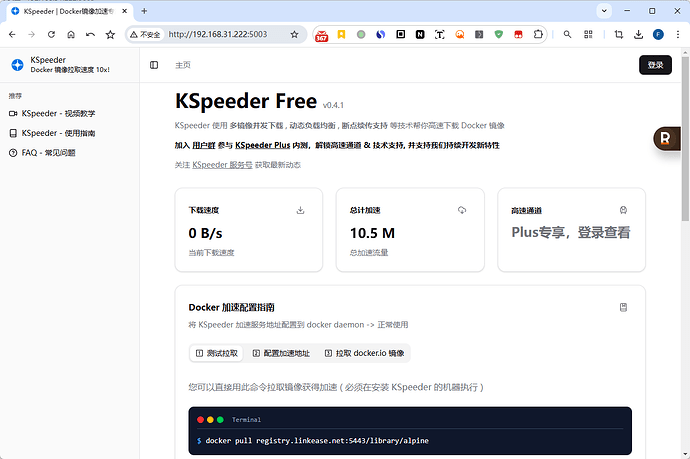The image size is (690, 459).
Task: Click the KSpeeder logo in sidebar
Action: [17, 65]
